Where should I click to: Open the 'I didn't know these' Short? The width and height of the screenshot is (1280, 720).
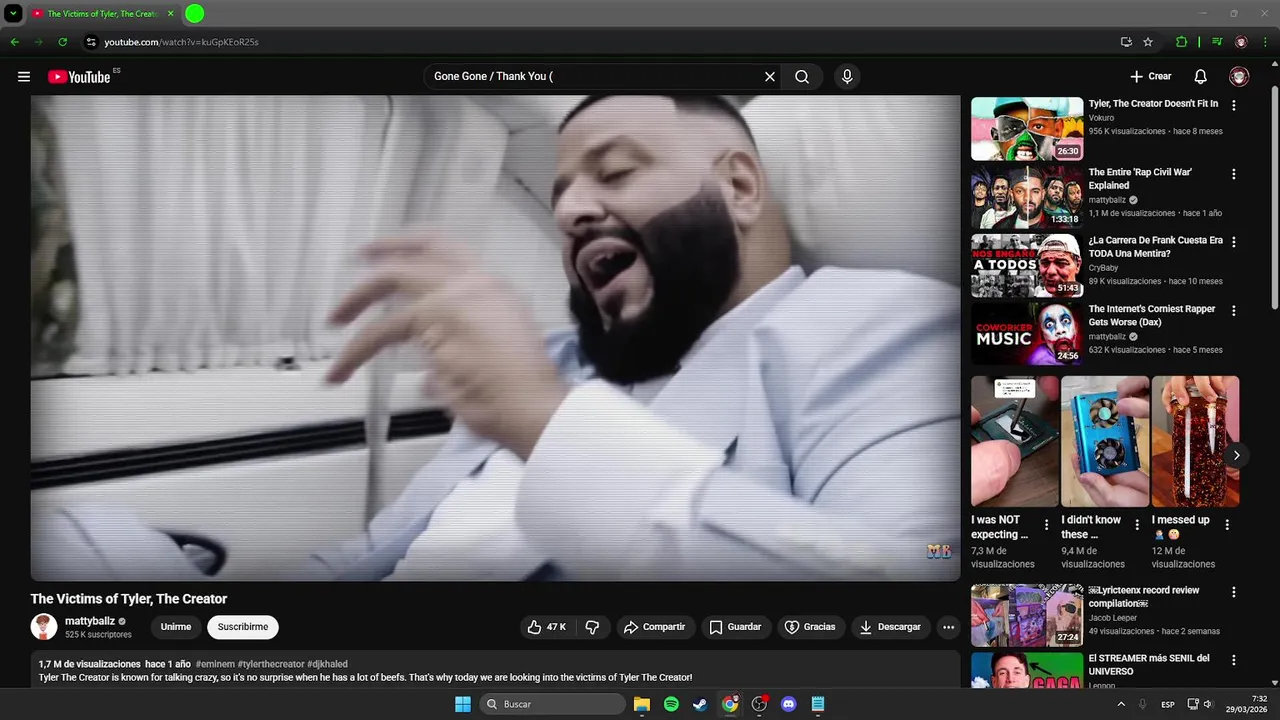pos(1104,441)
